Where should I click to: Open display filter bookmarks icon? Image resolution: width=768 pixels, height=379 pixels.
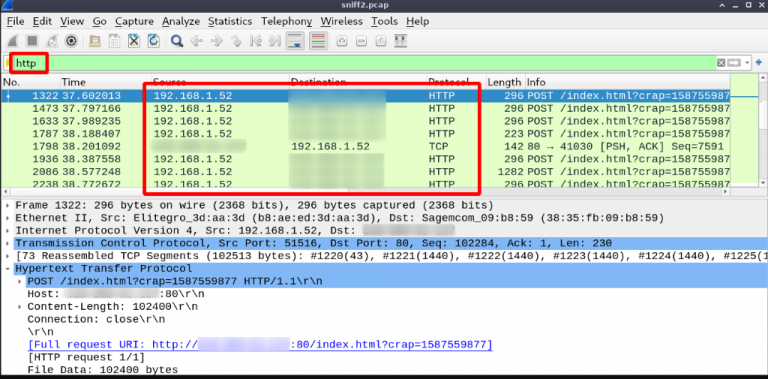pyautogui.click(x=7, y=63)
